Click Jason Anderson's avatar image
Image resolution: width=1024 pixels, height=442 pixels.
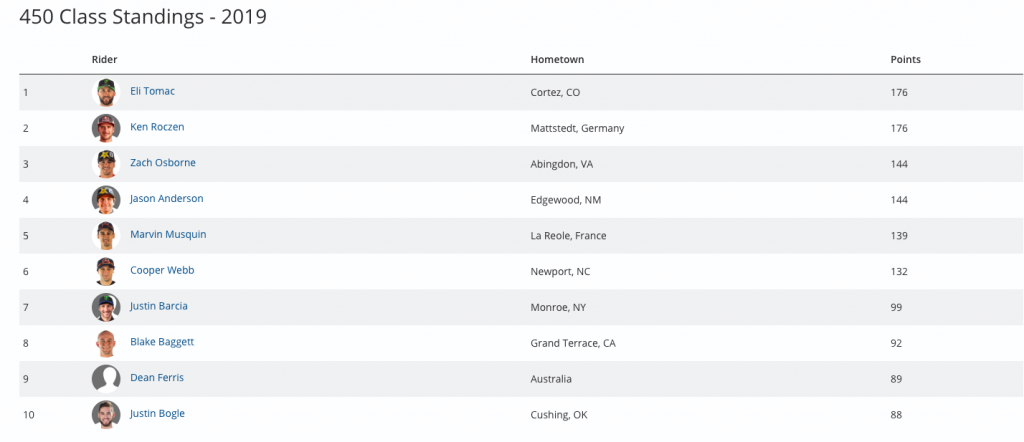pyautogui.click(x=106, y=200)
